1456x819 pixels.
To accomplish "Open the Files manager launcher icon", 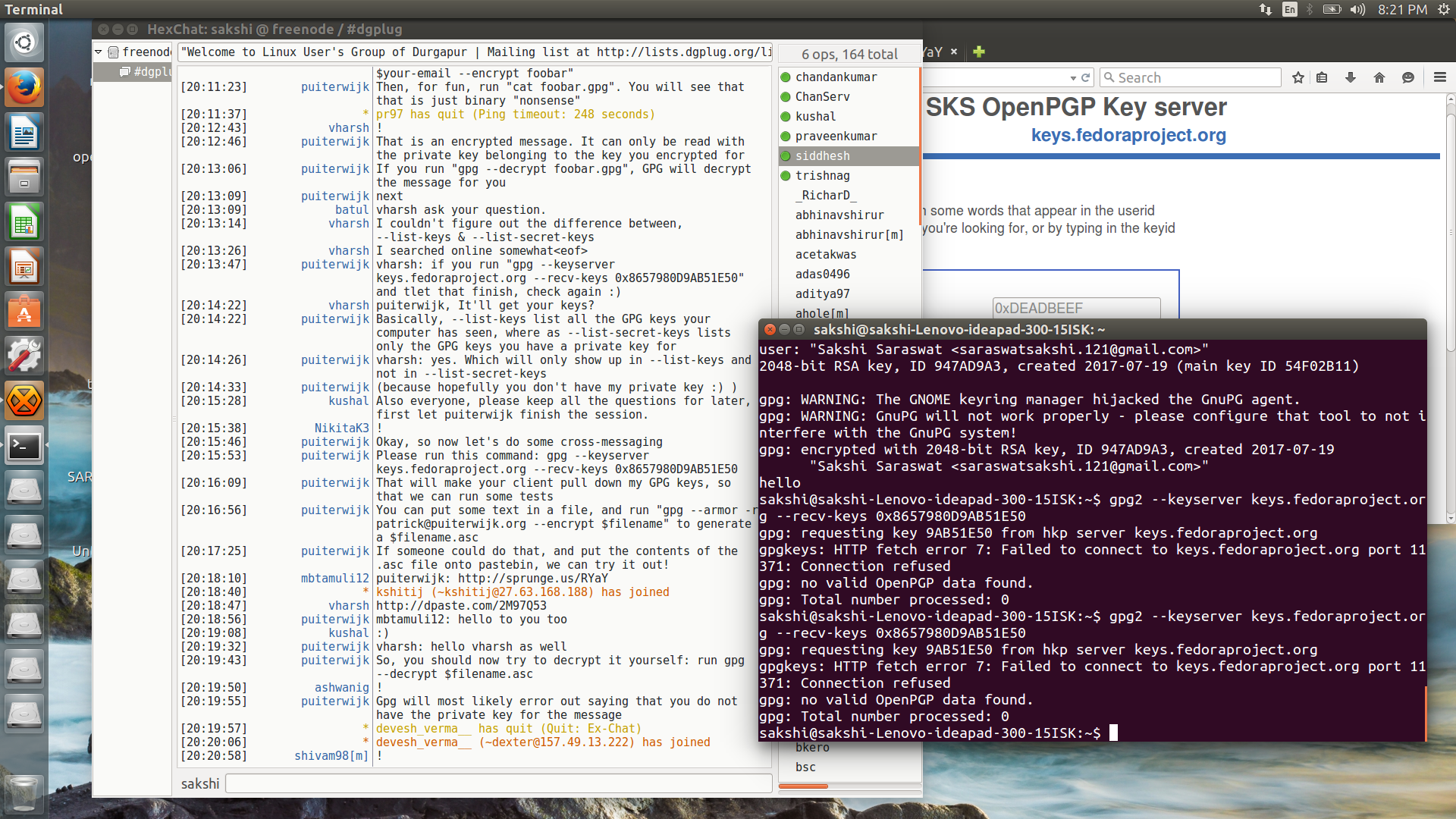I will [x=24, y=177].
